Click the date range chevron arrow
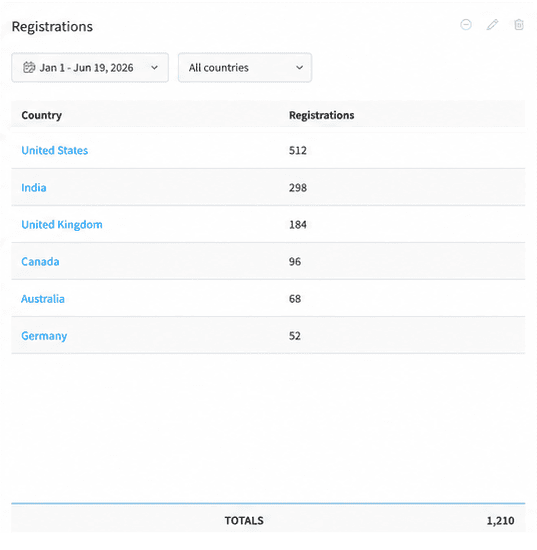This screenshot has width=537, height=550. (154, 68)
